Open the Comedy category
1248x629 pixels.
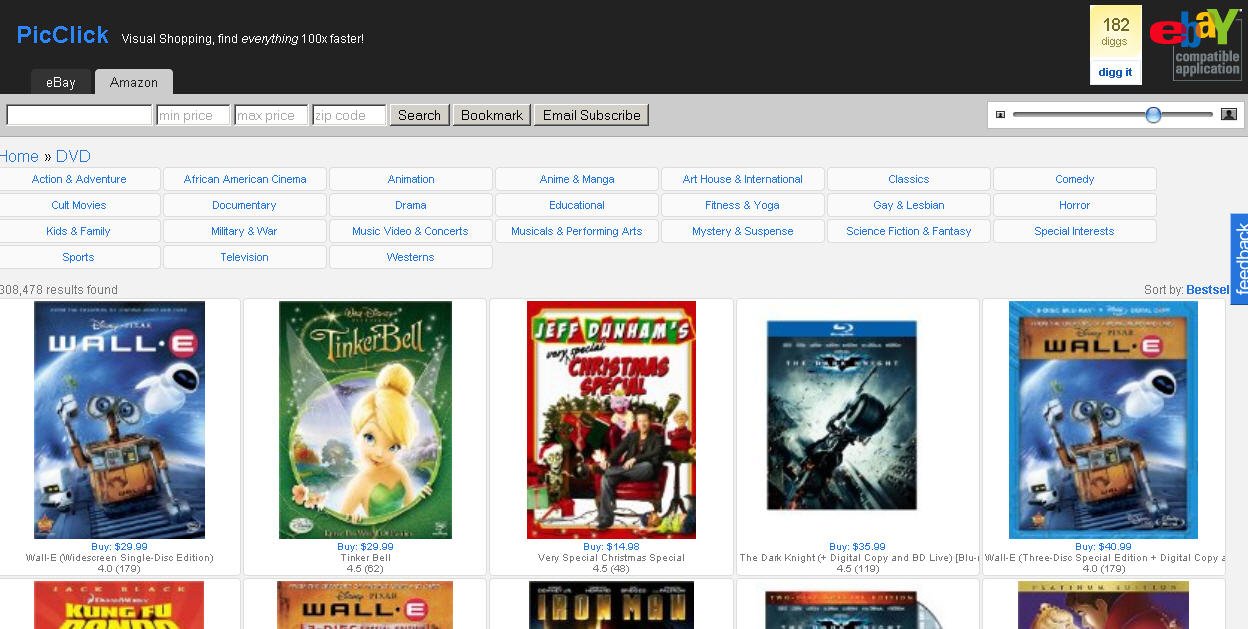click(1075, 179)
